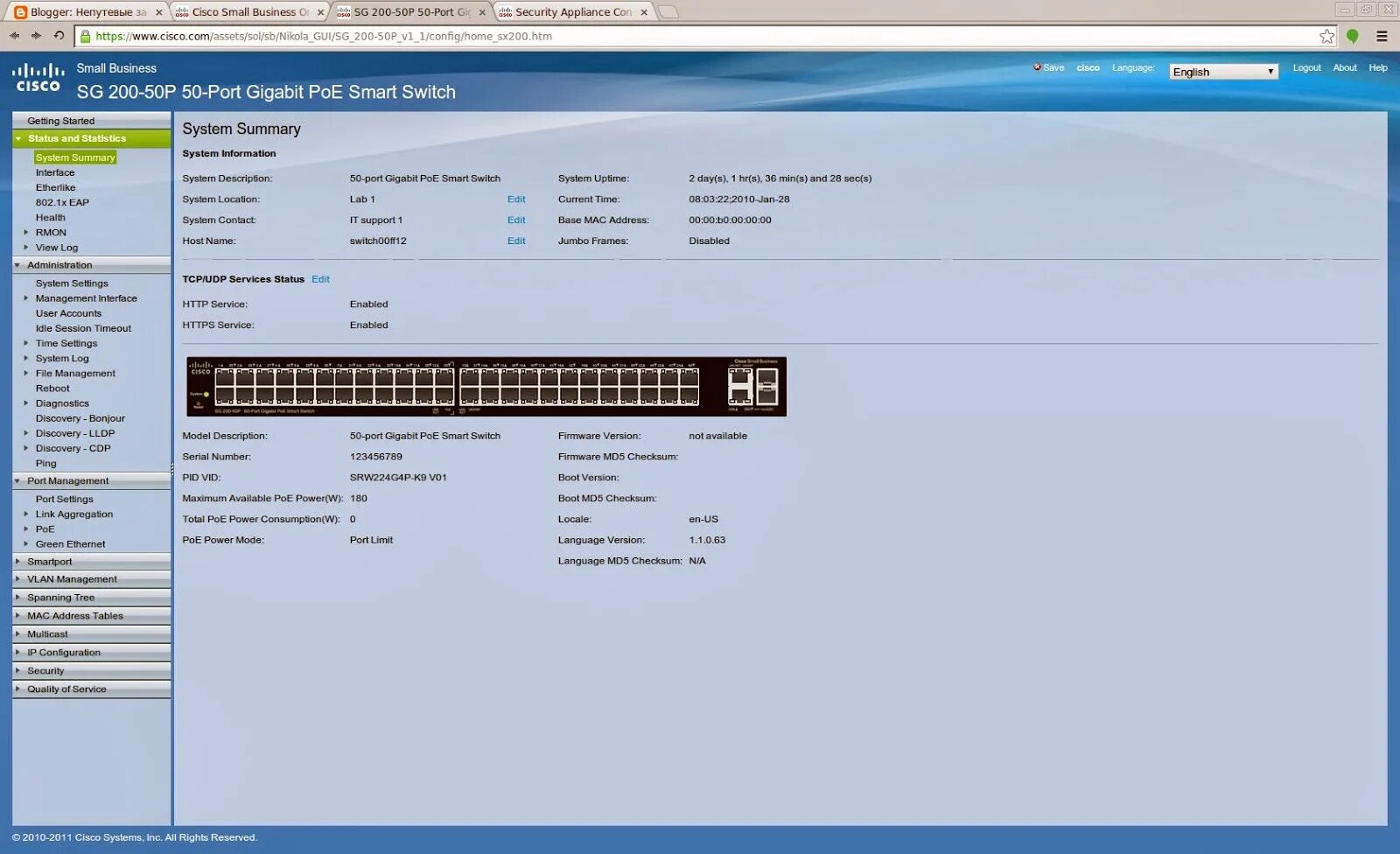Open the Chrome hamburger menu
This screenshot has height=854, width=1400.
click(1382, 36)
